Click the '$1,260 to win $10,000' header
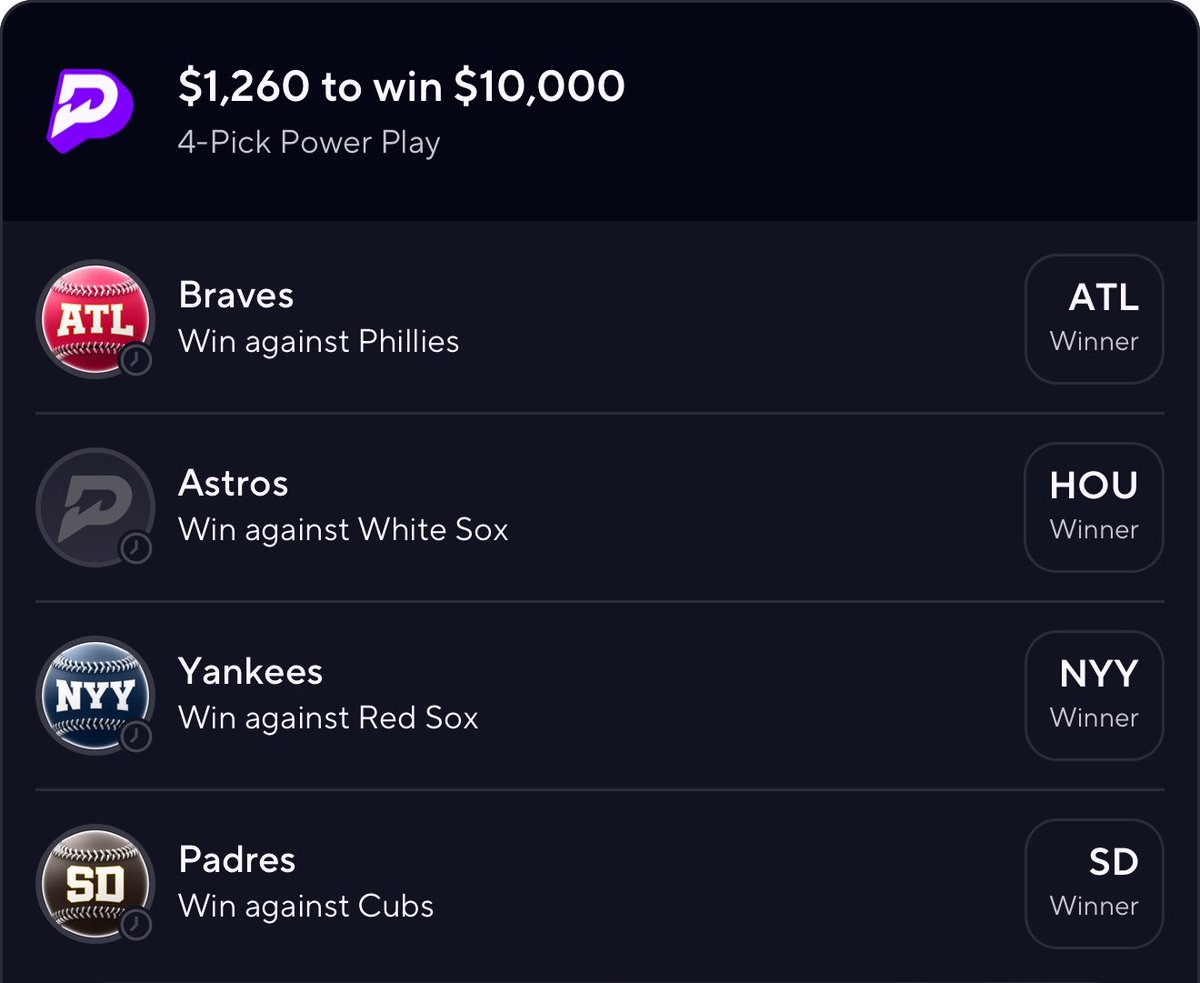 click(x=401, y=87)
